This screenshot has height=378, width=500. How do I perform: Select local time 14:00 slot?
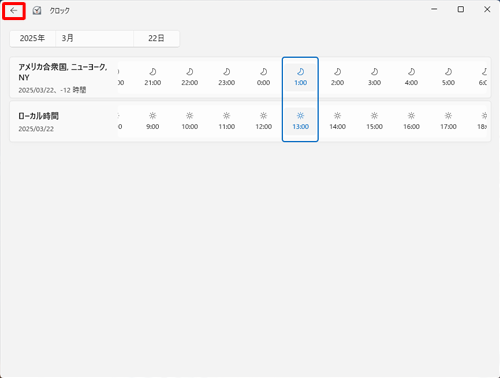click(337, 121)
